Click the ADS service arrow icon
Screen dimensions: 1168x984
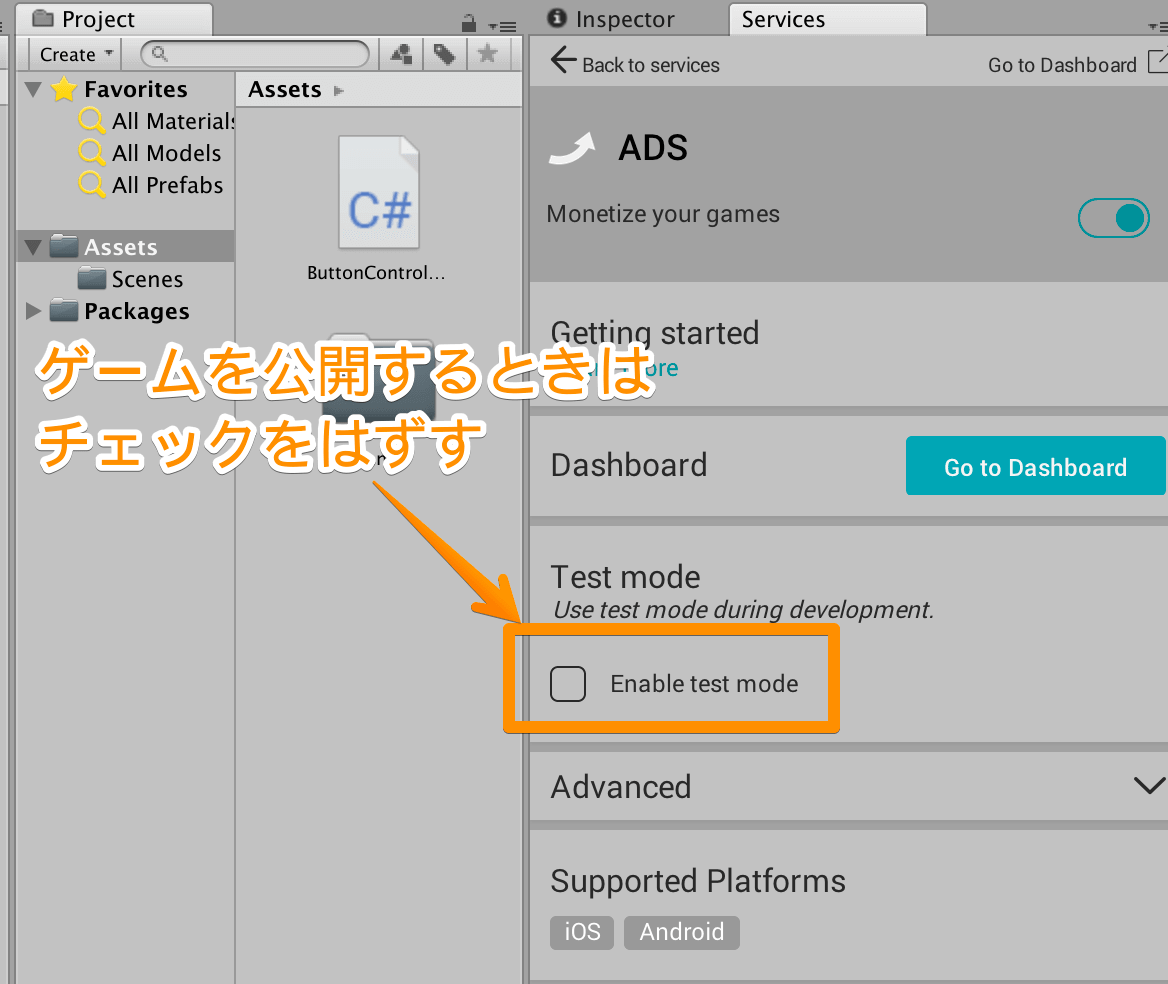click(x=572, y=147)
